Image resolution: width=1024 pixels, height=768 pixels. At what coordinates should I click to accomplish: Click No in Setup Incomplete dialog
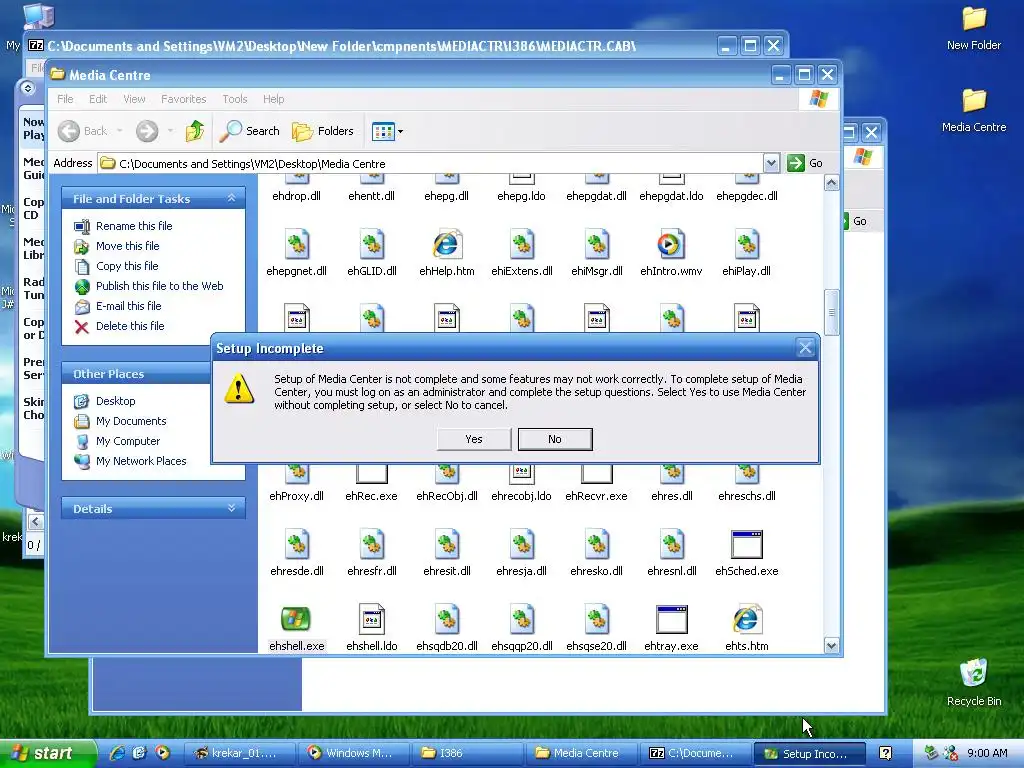pos(554,439)
